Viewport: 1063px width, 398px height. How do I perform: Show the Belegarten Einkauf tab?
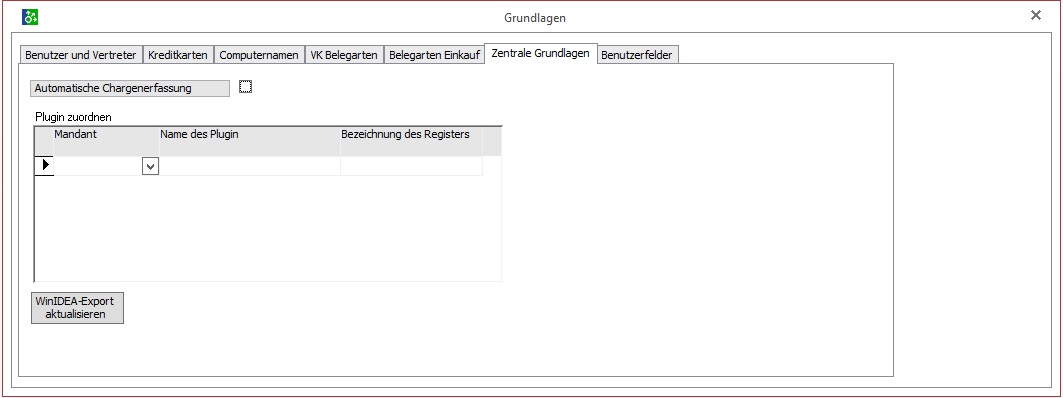pyautogui.click(x=435, y=55)
